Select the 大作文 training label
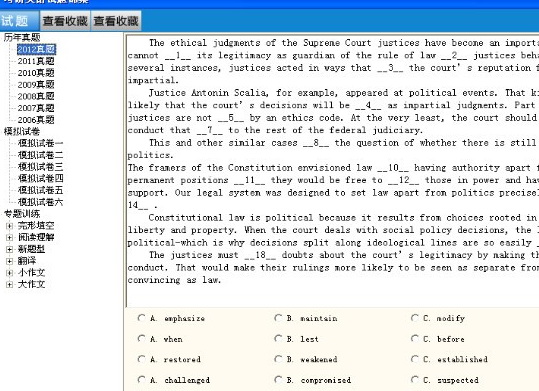This screenshot has width=539, height=391. [x=31, y=284]
